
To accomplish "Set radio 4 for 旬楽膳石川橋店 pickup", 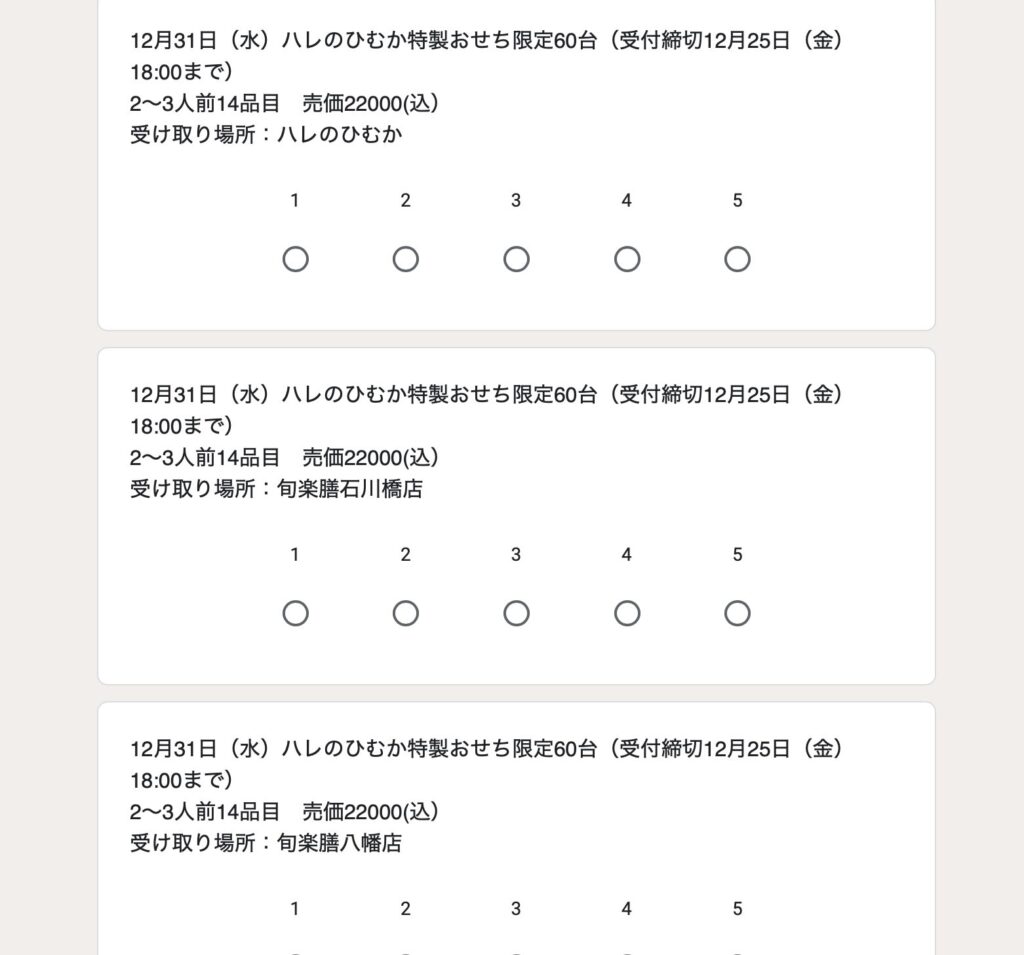I will point(627,614).
